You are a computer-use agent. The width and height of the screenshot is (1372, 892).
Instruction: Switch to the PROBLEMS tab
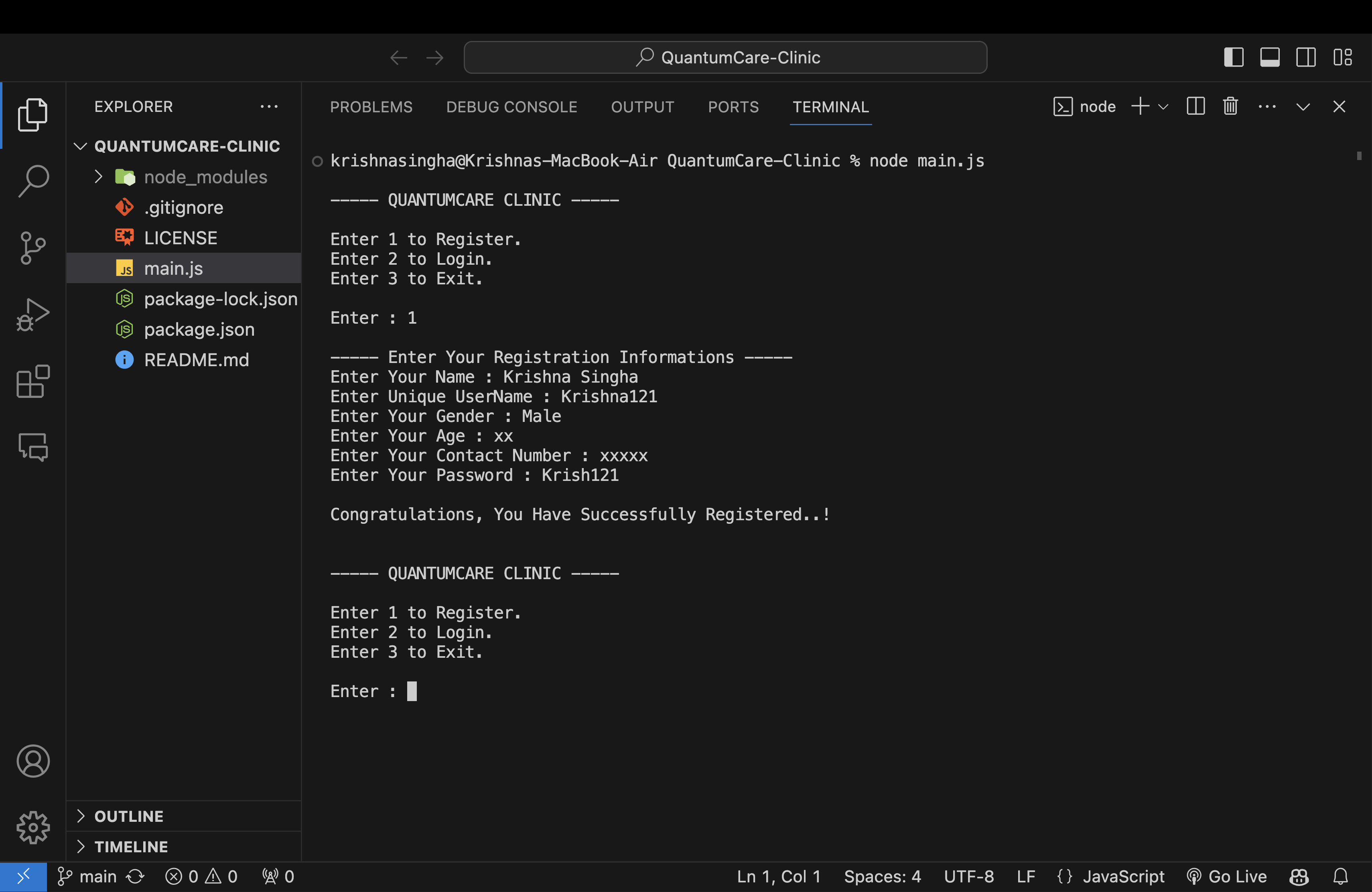(x=371, y=107)
